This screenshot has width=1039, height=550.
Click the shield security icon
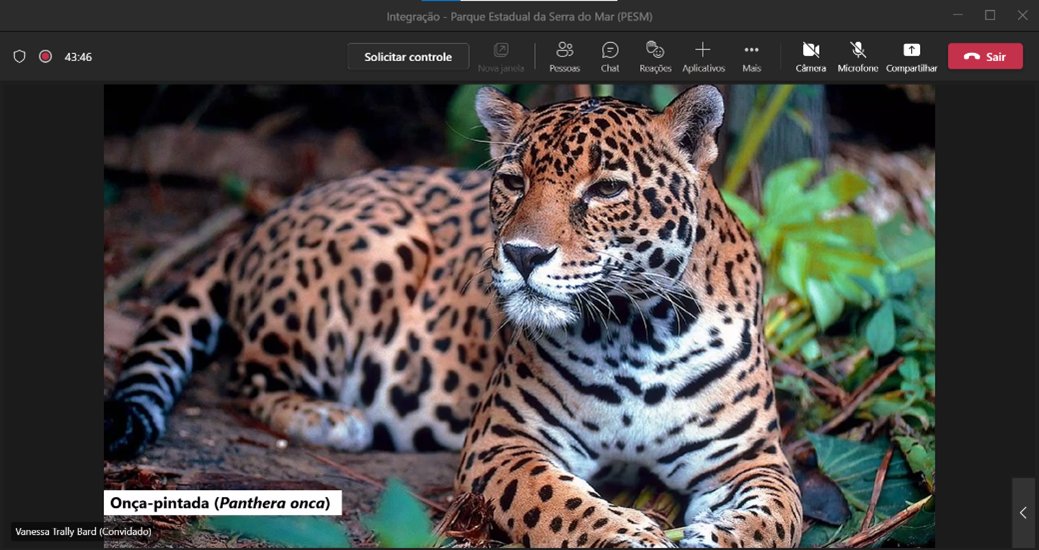click(19, 57)
